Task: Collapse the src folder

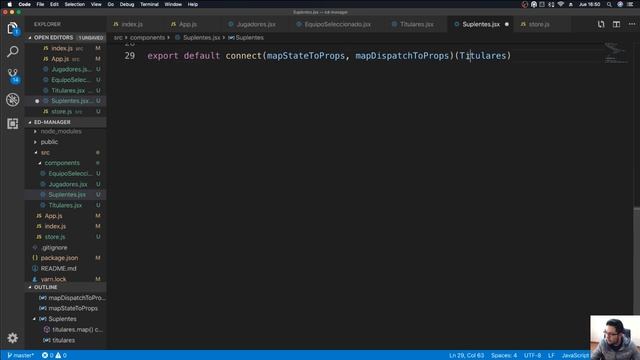Action: (36, 153)
